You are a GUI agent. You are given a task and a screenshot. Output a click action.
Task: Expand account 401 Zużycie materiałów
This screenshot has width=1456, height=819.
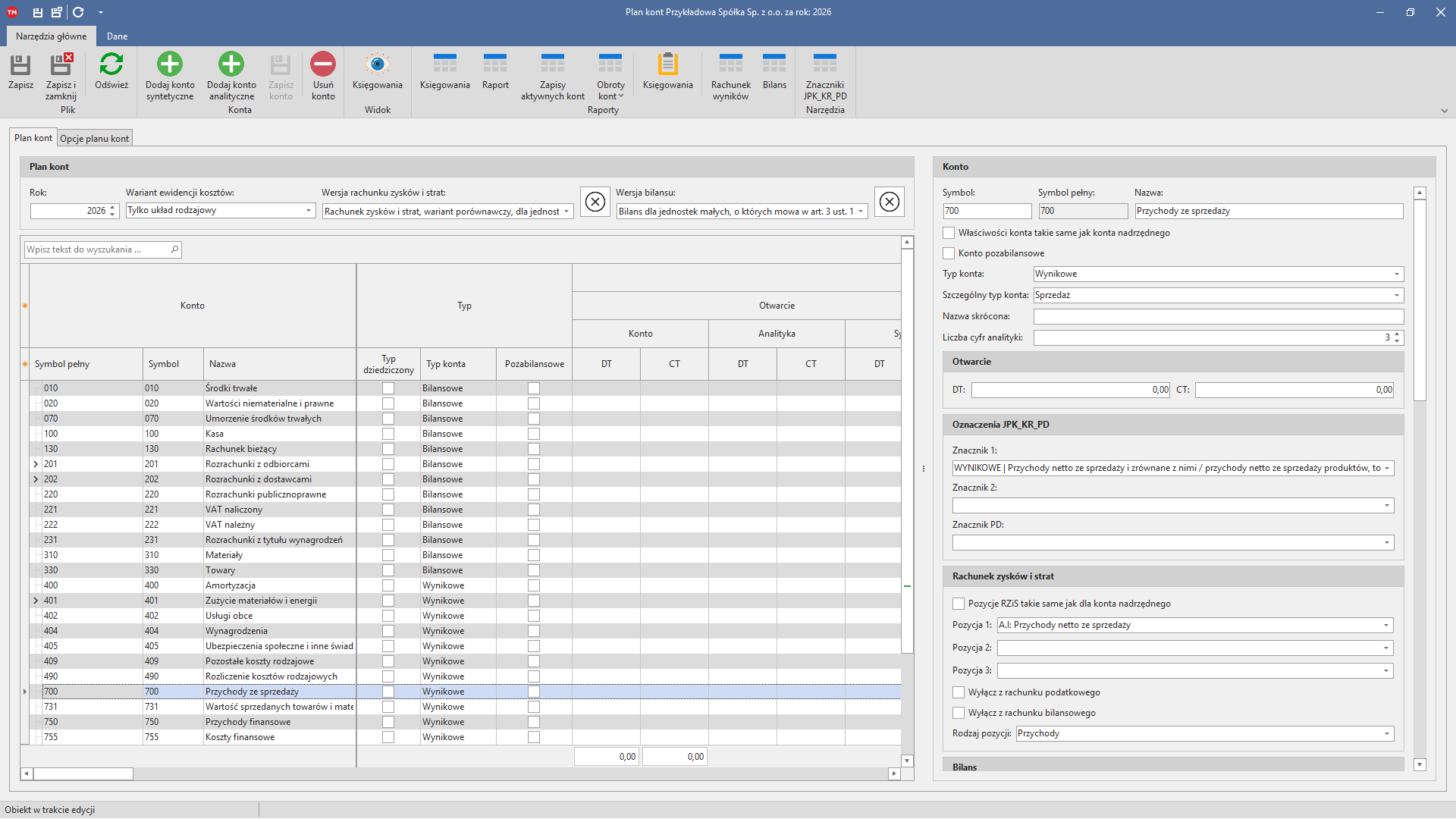36,601
